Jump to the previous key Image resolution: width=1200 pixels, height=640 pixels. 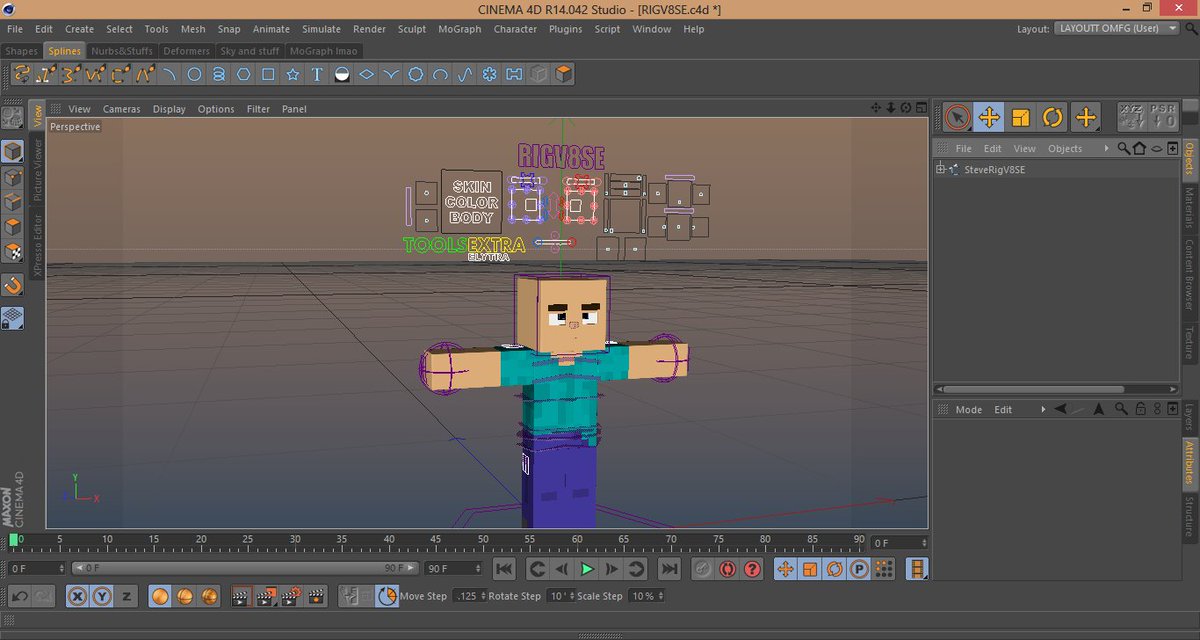[537, 569]
